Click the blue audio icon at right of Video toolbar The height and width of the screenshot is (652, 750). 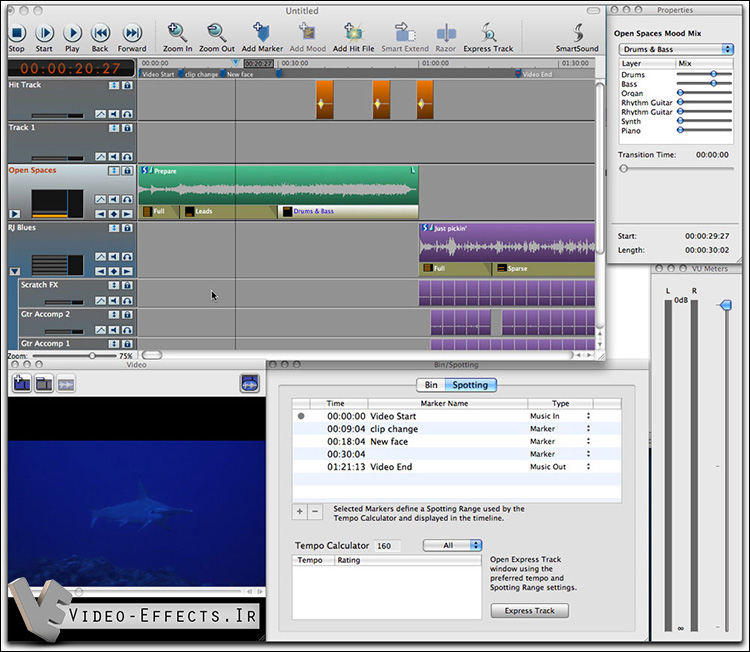(x=250, y=384)
